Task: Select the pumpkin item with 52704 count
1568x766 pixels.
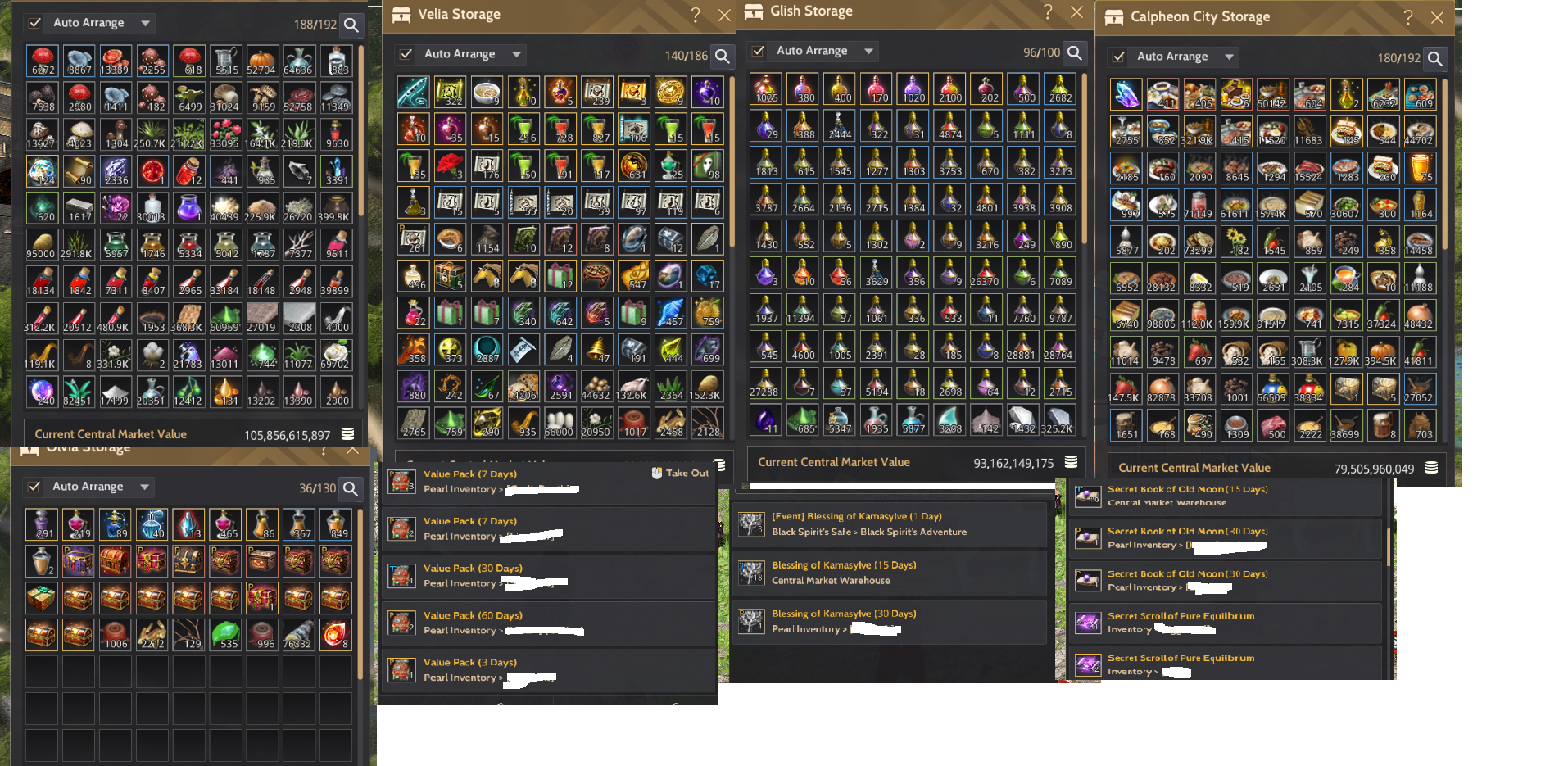Action: point(261,61)
